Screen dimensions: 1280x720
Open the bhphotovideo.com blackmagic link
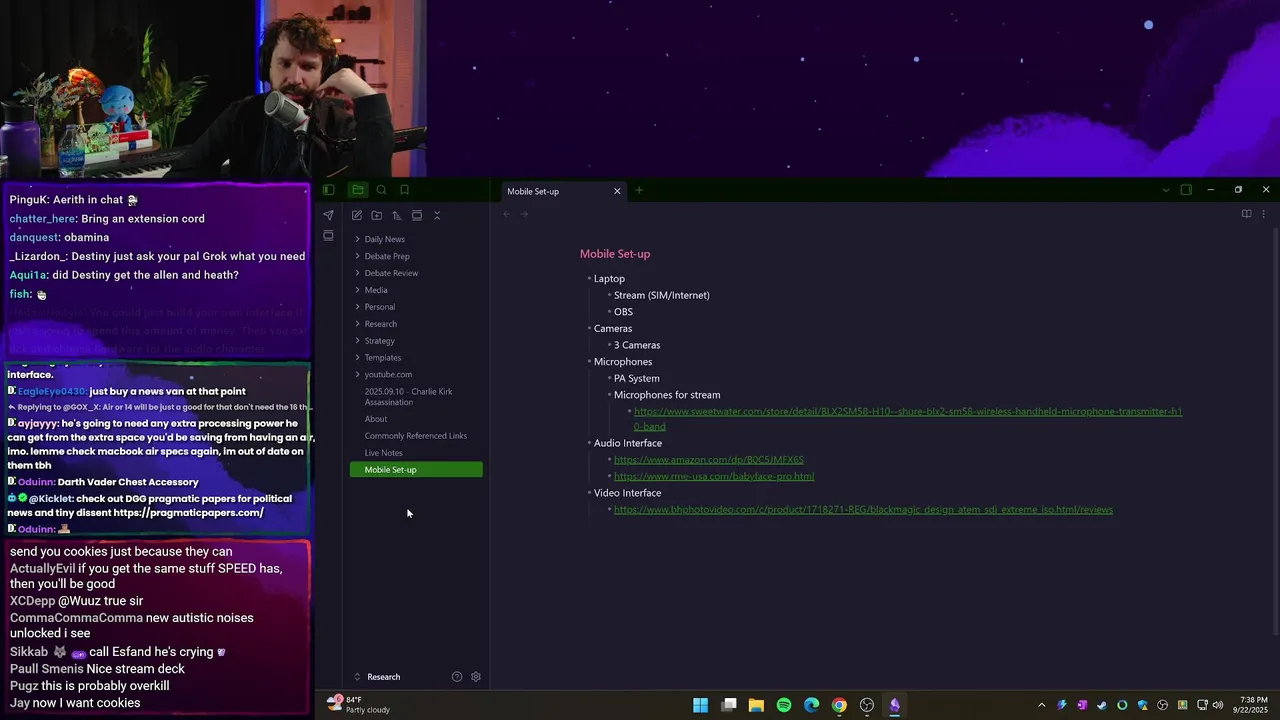[x=863, y=510]
